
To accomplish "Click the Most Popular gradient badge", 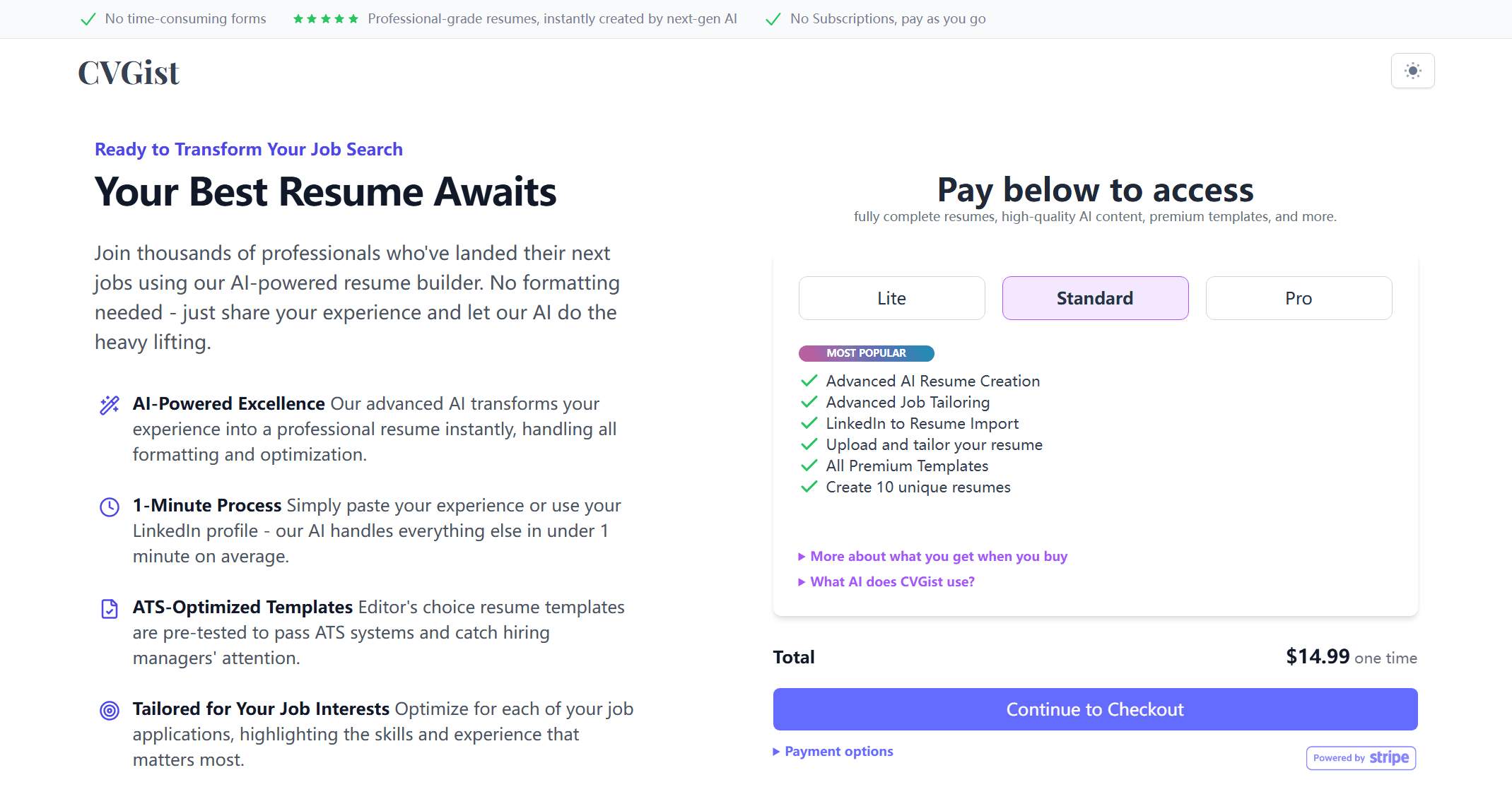I will [x=866, y=353].
